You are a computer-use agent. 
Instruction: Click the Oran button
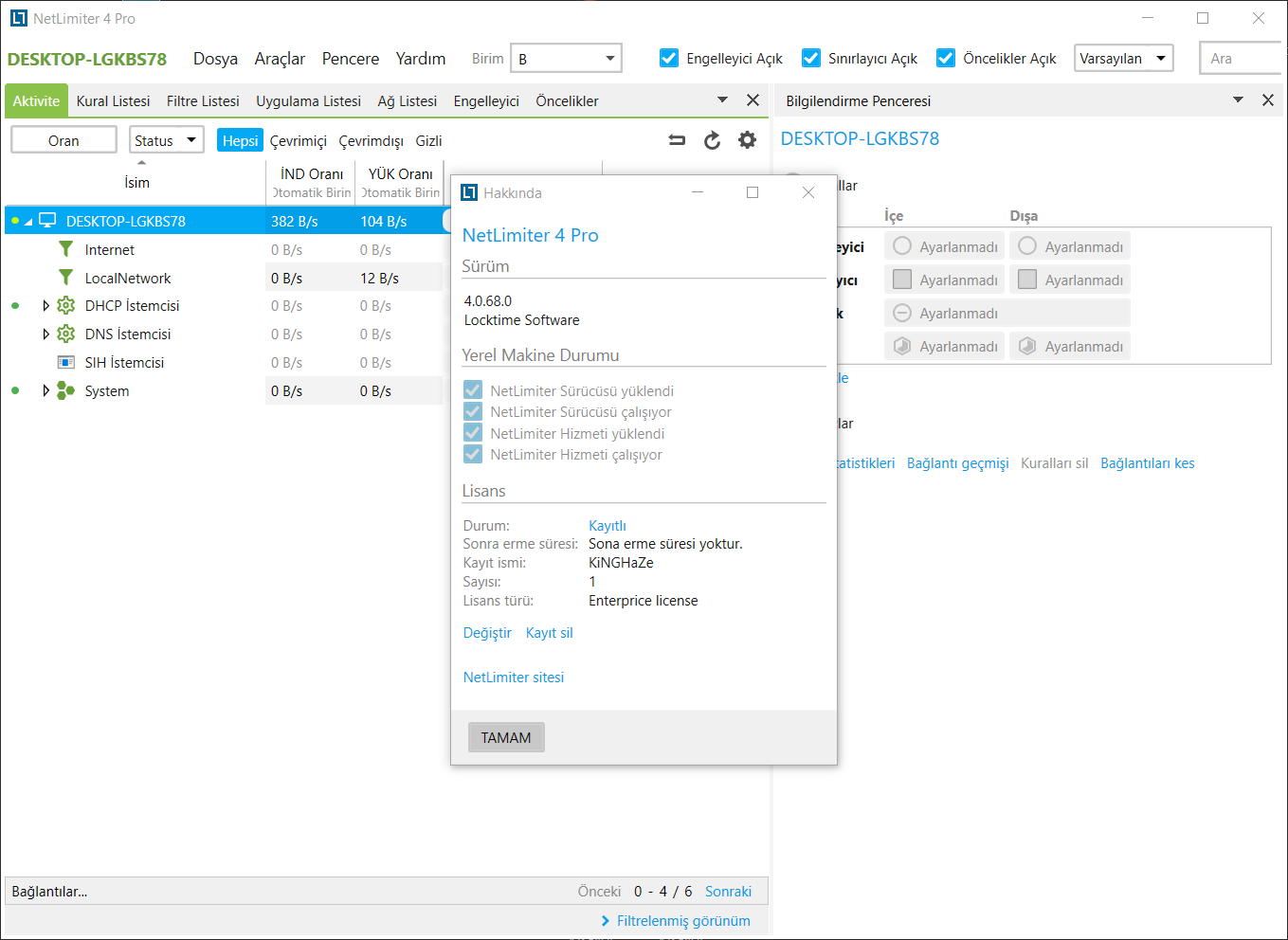[63, 140]
